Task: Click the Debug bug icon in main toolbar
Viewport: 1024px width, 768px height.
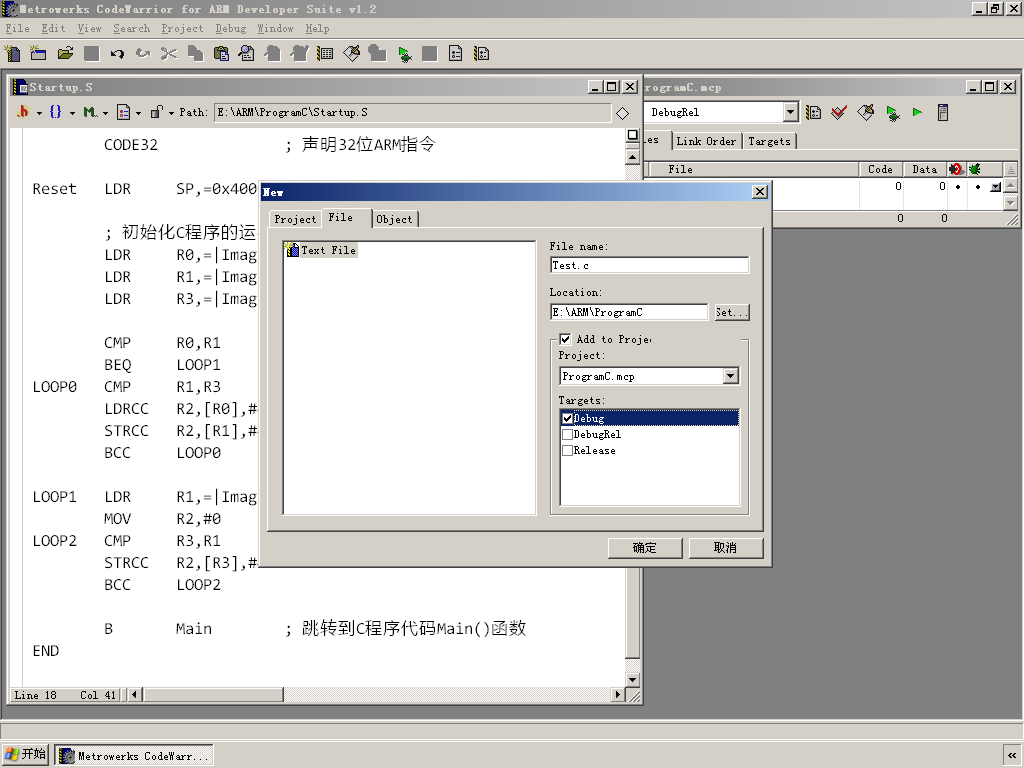Action: 404,54
